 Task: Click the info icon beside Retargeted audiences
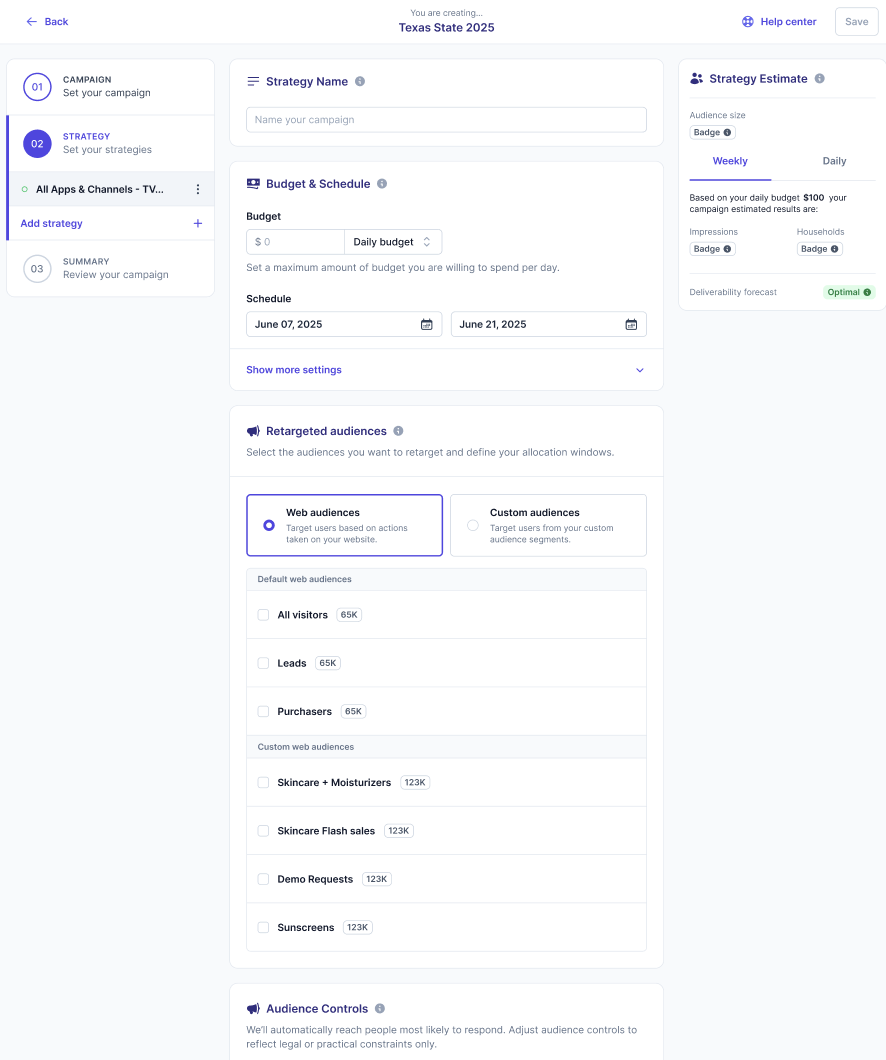pyautogui.click(x=398, y=431)
